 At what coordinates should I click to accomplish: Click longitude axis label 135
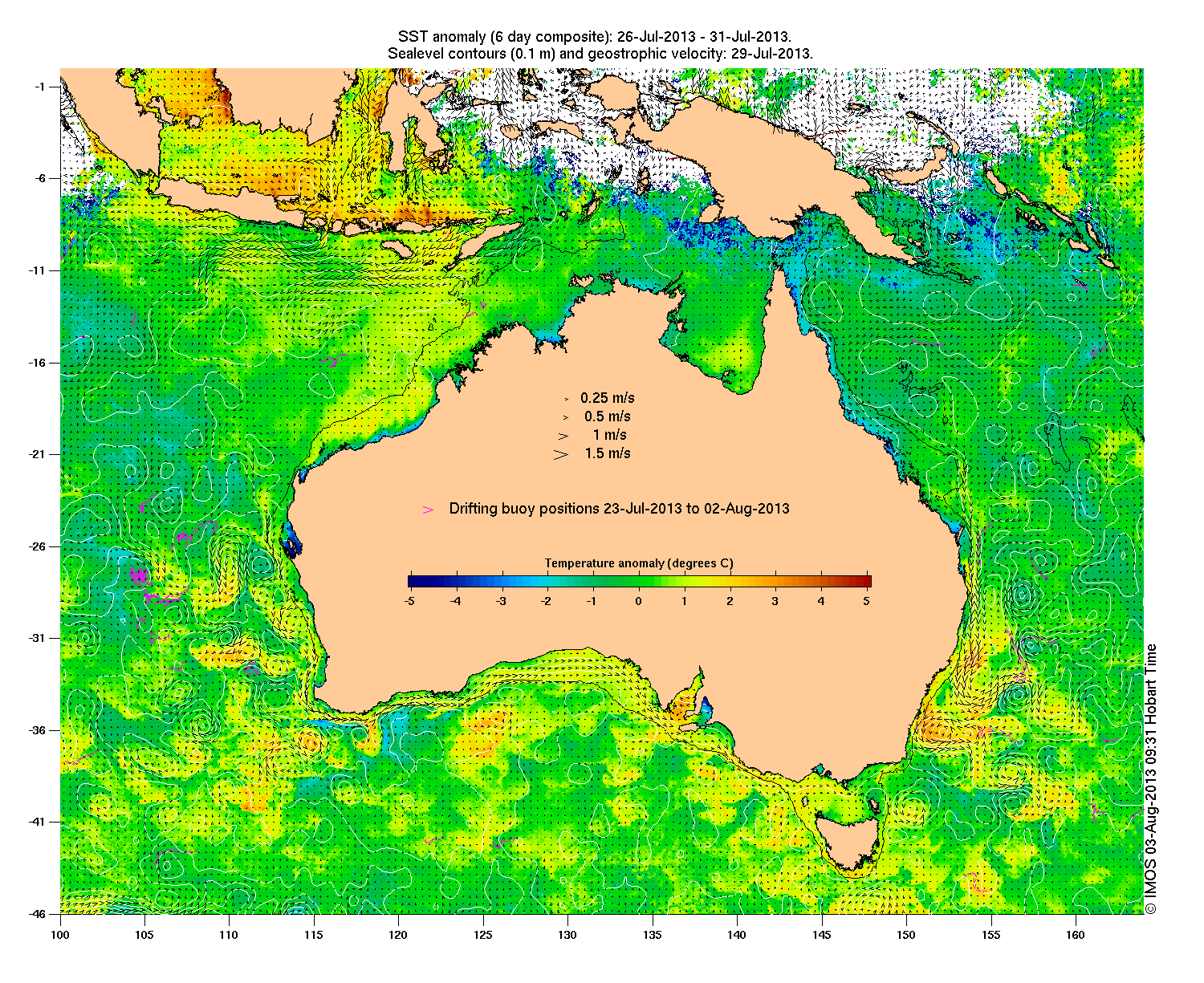653,935
